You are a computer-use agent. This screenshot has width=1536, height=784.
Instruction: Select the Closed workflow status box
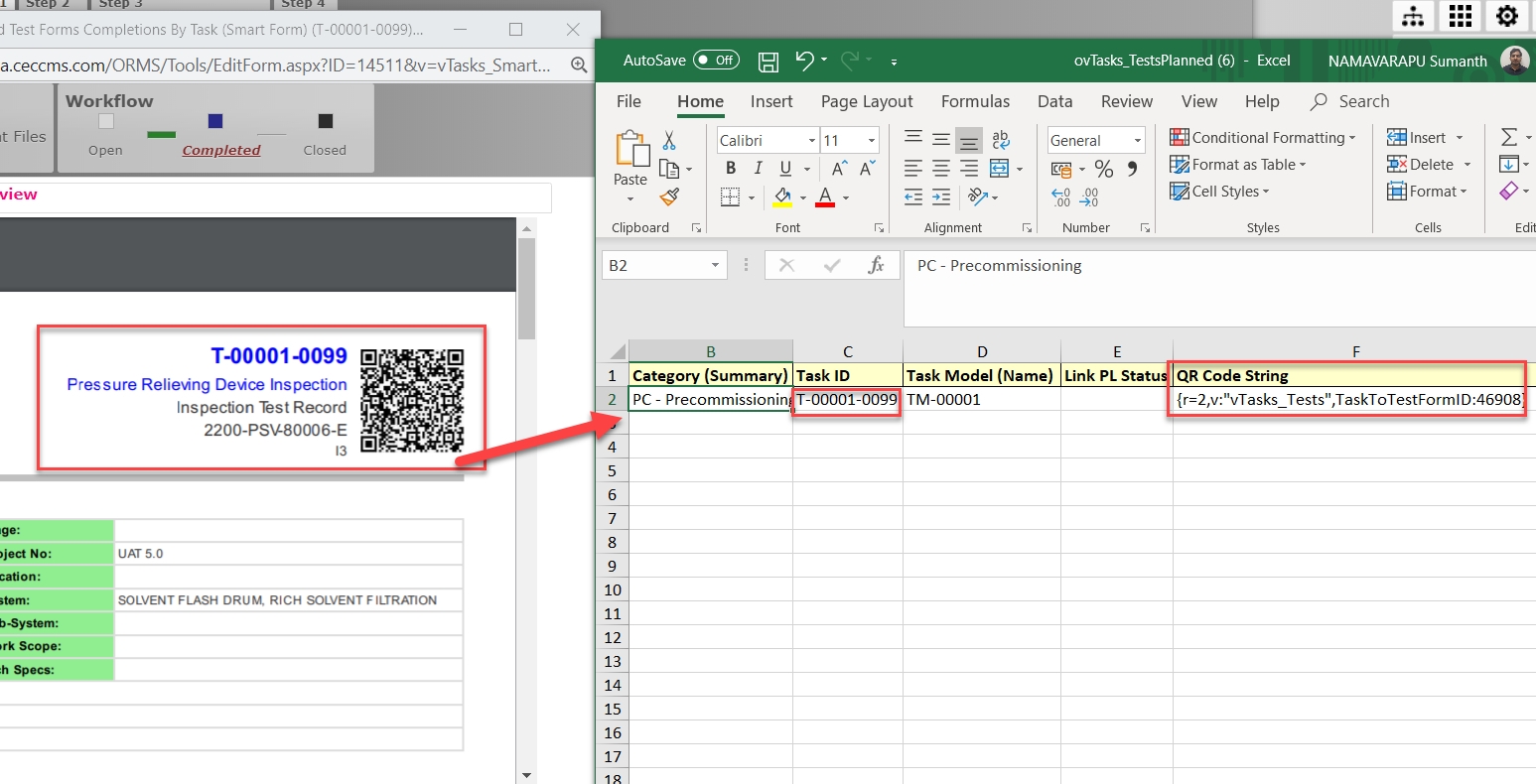pos(325,122)
